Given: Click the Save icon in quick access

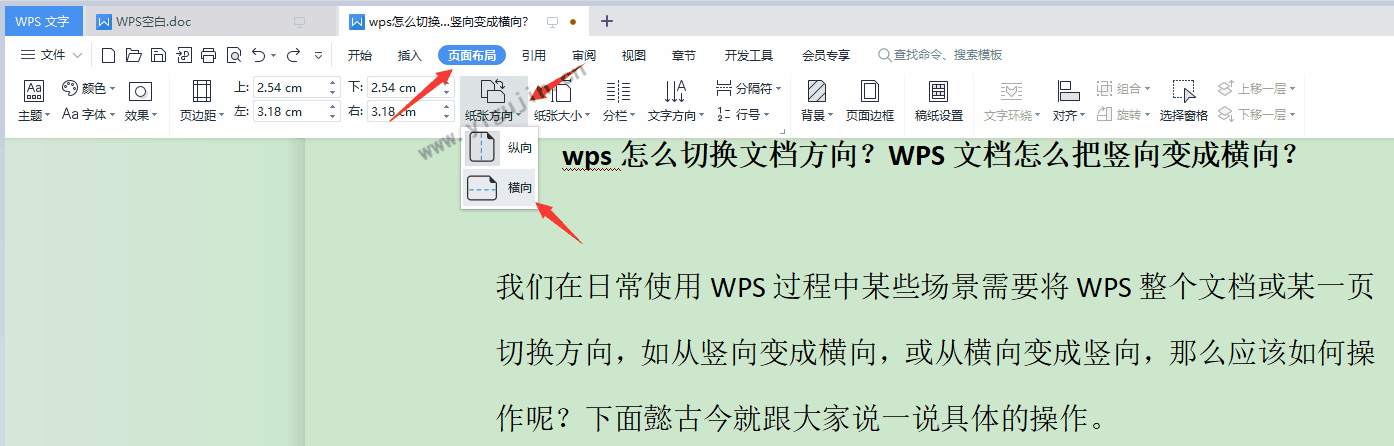Looking at the screenshot, I should tap(158, 55).
